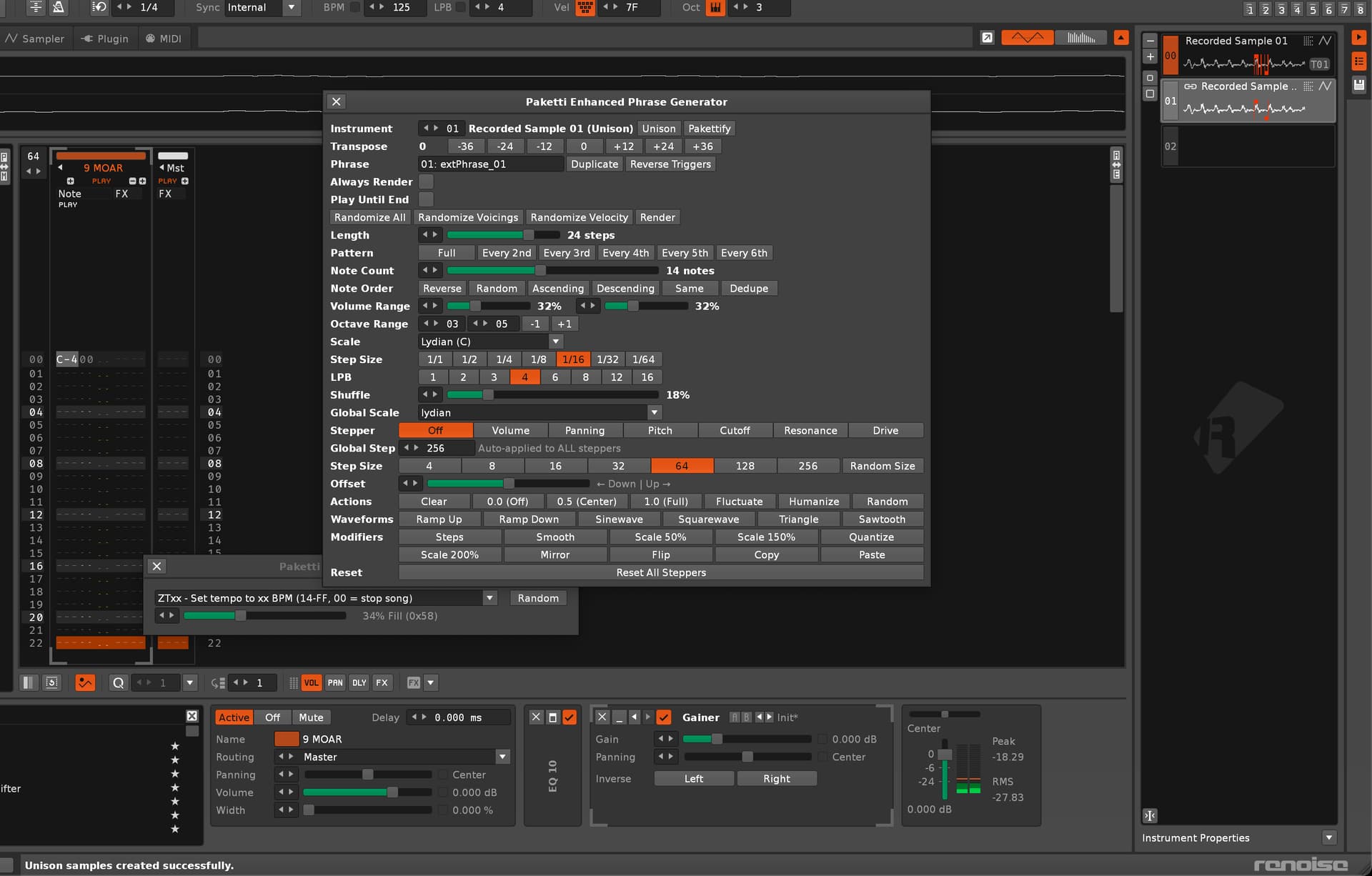This screenshot has height=876, width=1372.
Task: Open sampler icon on Recorded Sample 01
Action: pos(1325,41)
